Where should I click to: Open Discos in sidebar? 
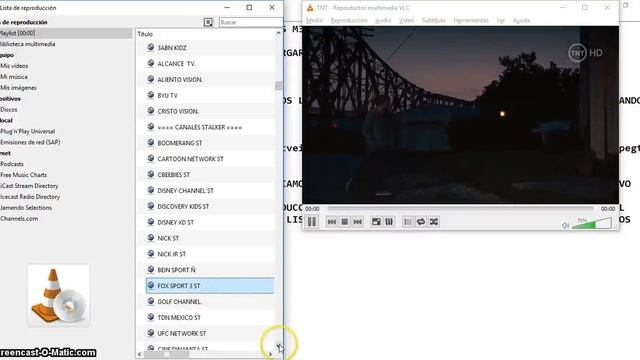[x=9, y=109]
